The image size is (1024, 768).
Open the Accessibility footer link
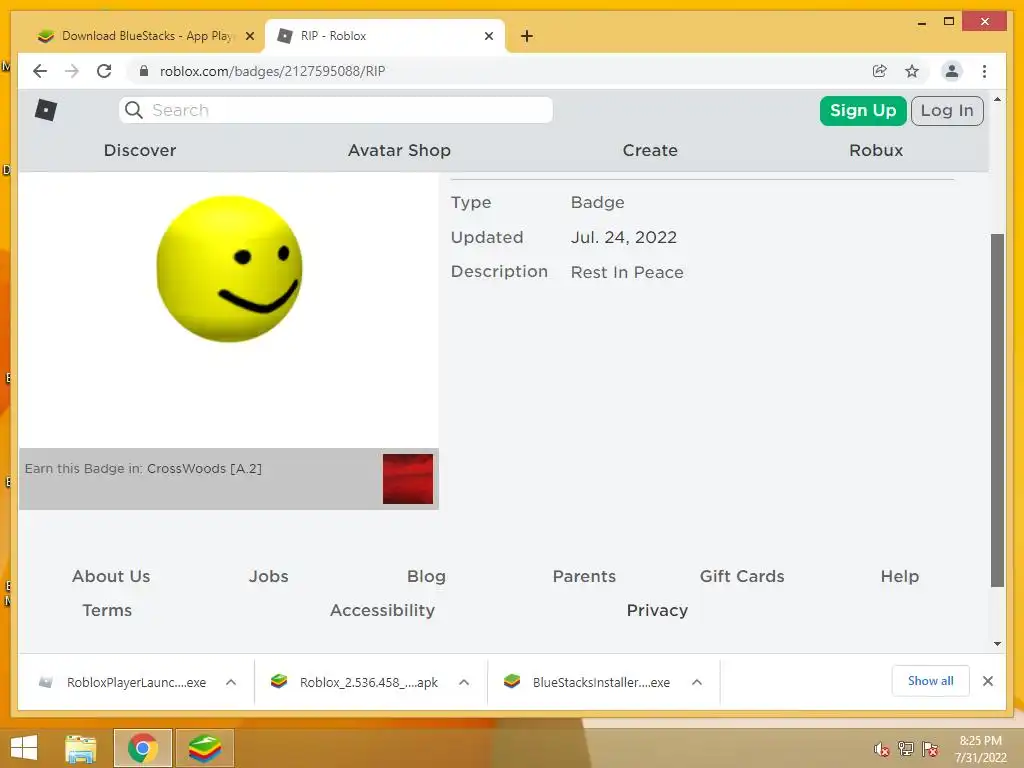point(382,610)
